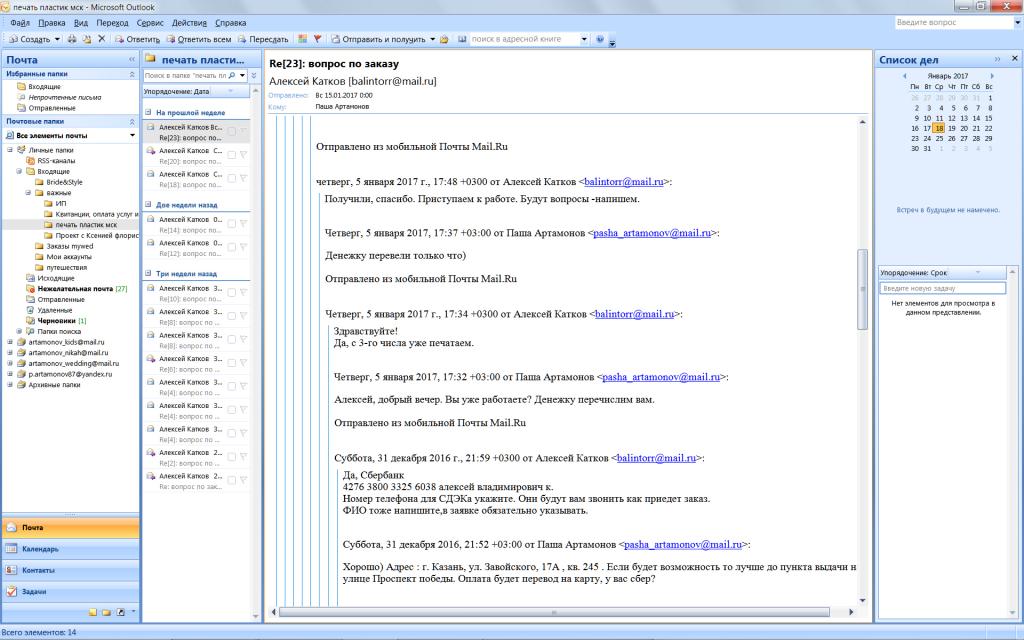
Task: Open the Исходящие outbox folder
Action: pyautogui.click(x=56, y=278)
